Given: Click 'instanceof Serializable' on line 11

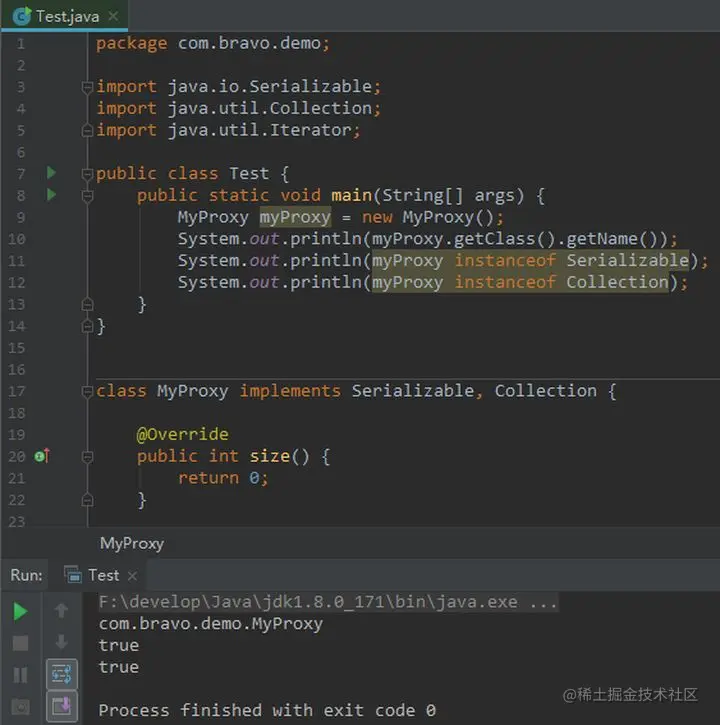Looking at the screenshot, I should (x=572, y=261).
